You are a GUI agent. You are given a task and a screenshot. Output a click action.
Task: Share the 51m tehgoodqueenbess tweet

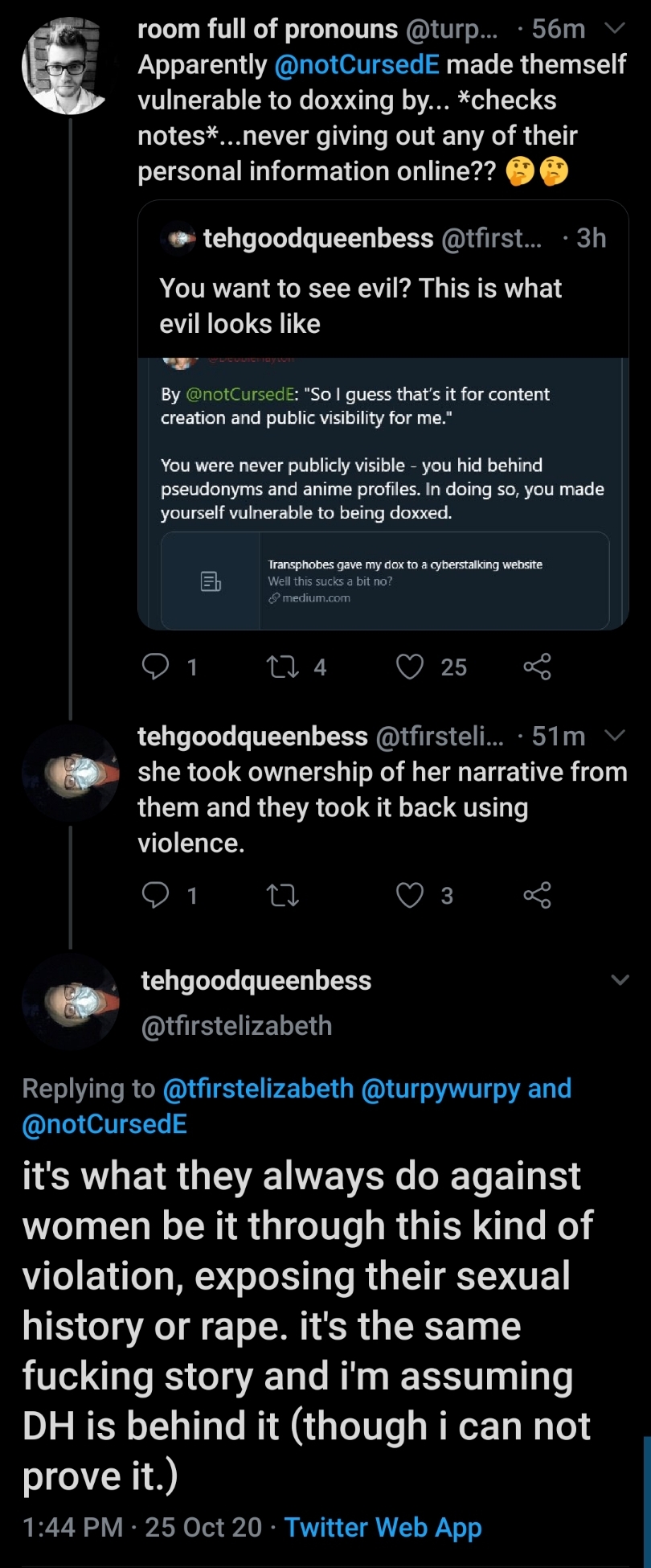(537, 895)
